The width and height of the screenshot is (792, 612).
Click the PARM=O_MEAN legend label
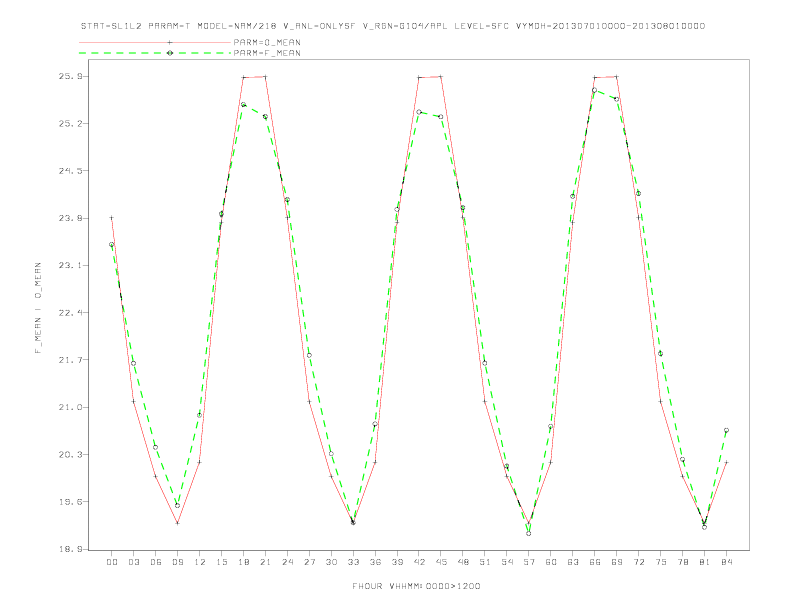tap(267, 42)
